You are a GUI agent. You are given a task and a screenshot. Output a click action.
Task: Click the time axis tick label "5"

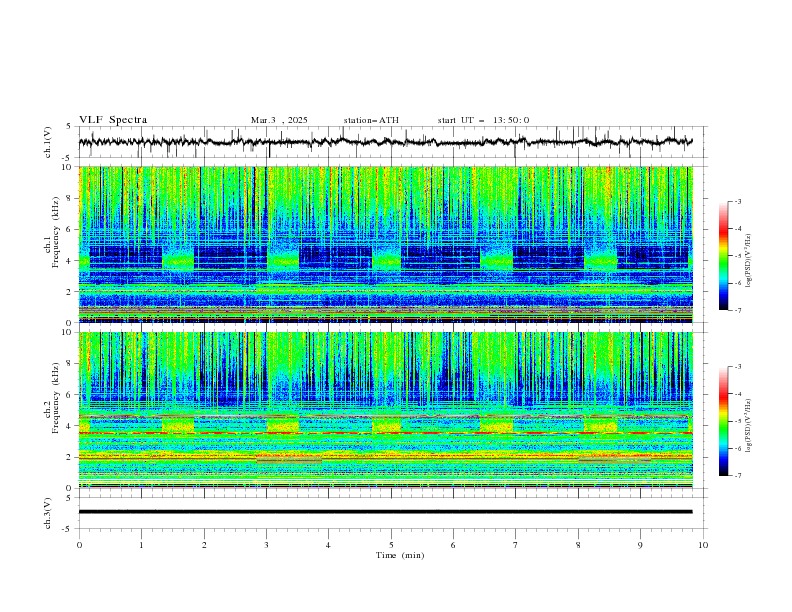(391, 545)
